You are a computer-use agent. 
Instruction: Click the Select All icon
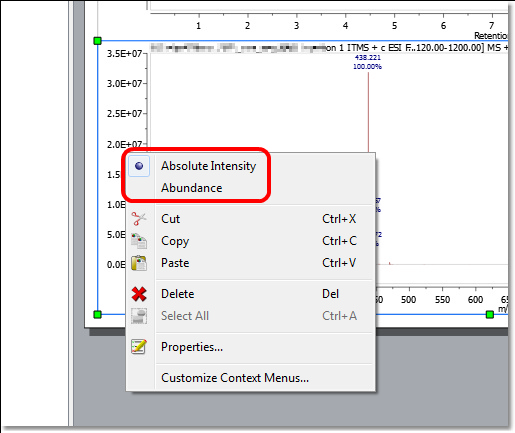pyautogui.click(x=139, y=316)
